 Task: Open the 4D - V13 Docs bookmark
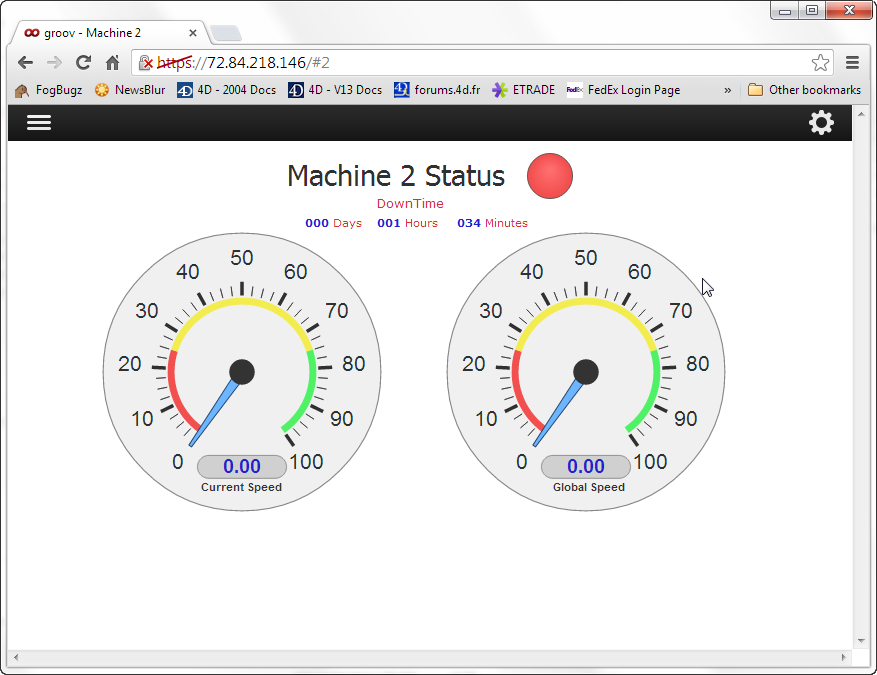point(335,90)
